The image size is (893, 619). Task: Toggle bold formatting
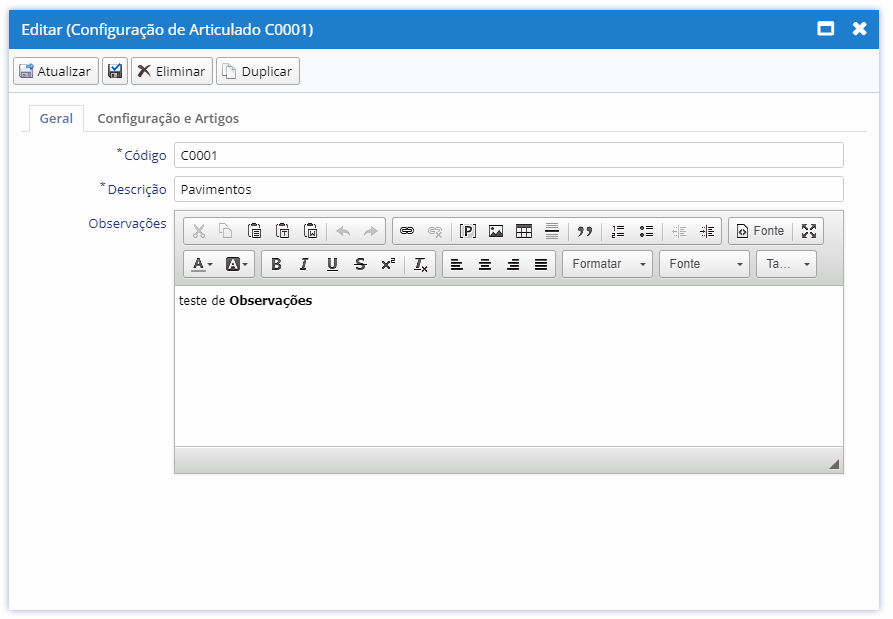point(276,264)
